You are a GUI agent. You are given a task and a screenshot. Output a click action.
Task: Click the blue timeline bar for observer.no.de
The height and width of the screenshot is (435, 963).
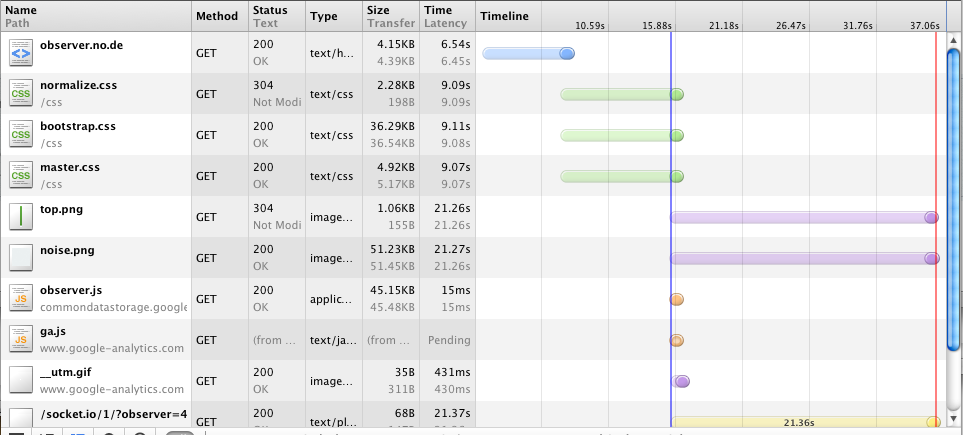click(527, 54)
